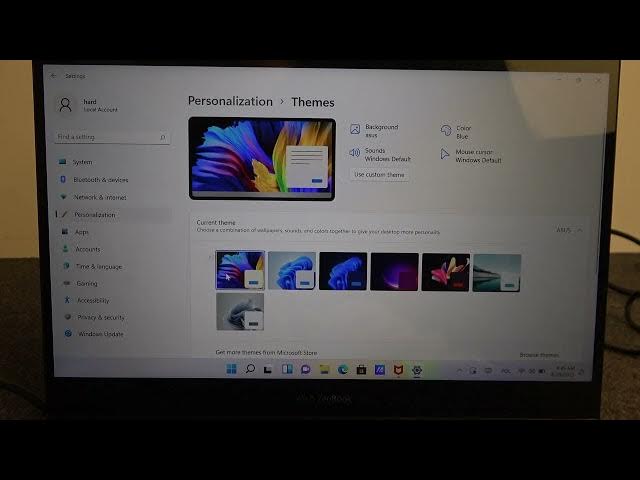Viewport: 640px width, 480px height.
Task: Select the purple Glow theme thumbnail
Action: 394,272
